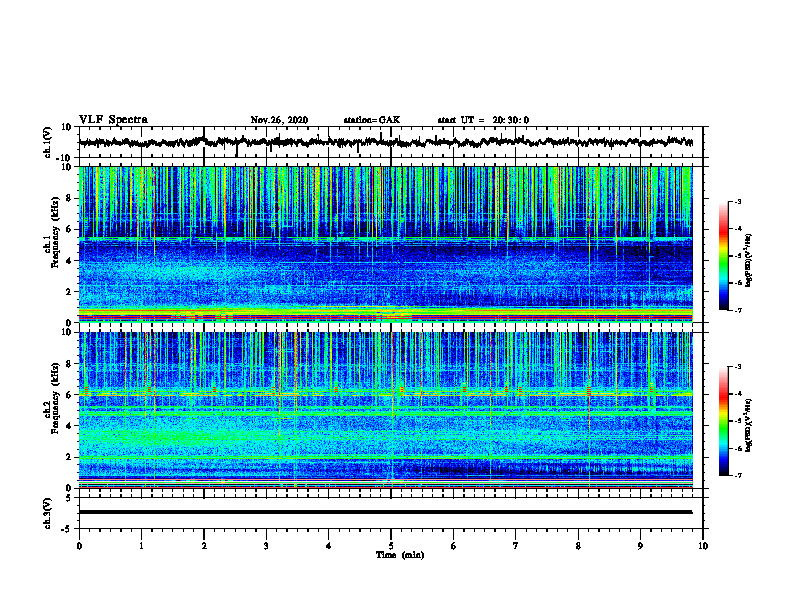This screenshot has width=792, height=612.
Task: Click time axis tick label '0'
Action: point(79,546)
